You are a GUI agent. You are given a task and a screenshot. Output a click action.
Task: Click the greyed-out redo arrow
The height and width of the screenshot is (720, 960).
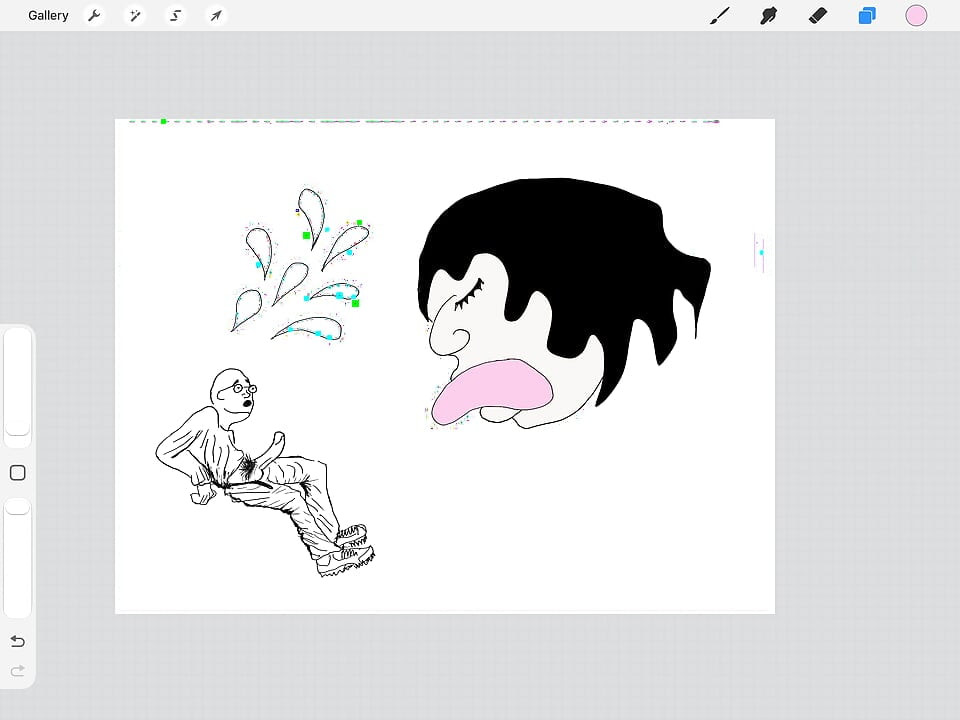(18, 671)
